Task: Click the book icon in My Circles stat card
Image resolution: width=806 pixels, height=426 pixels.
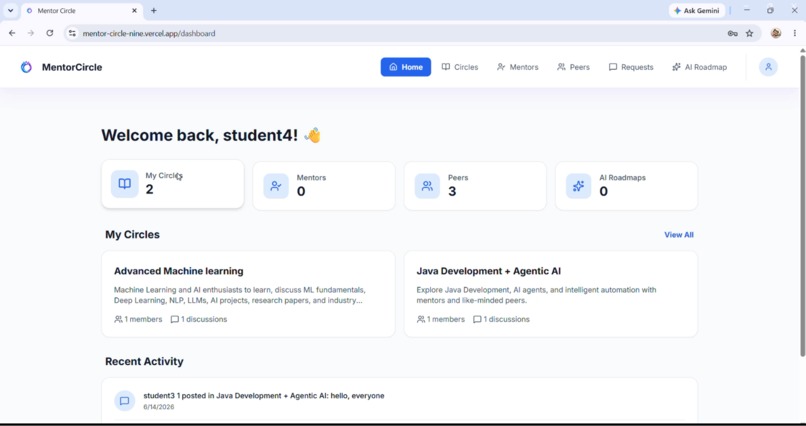Action: coord(124,183)
